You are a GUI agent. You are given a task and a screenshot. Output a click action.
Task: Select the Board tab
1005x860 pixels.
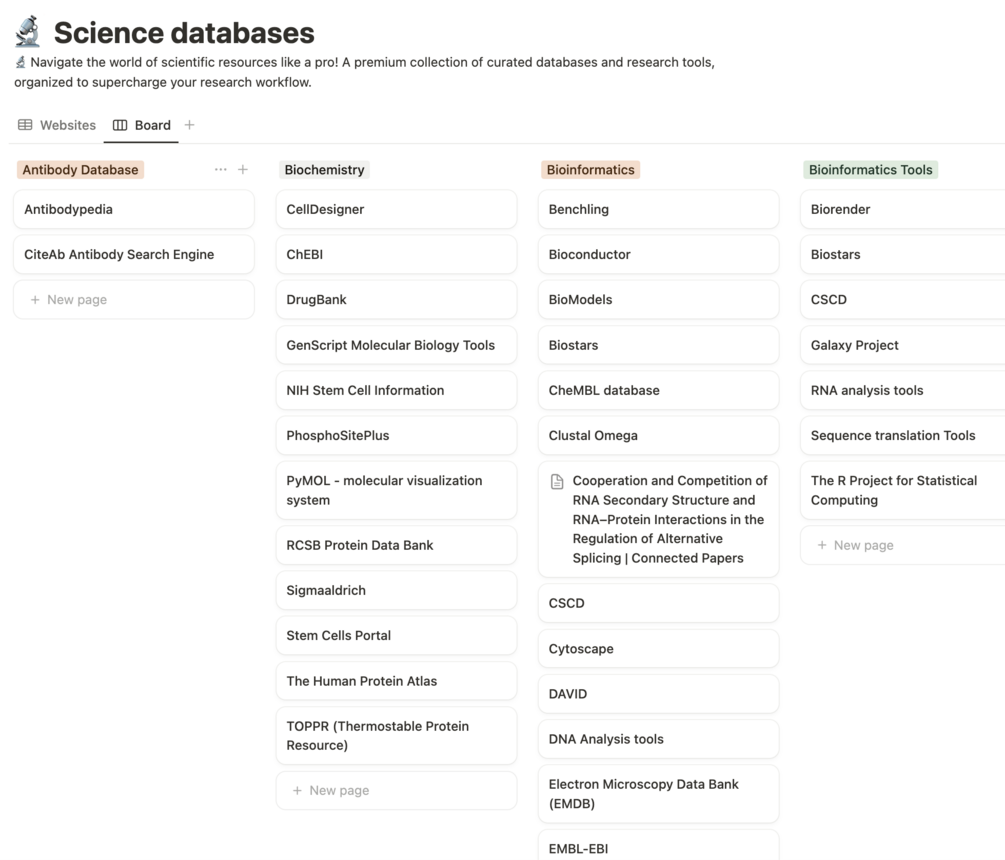[x=153, y=124]
